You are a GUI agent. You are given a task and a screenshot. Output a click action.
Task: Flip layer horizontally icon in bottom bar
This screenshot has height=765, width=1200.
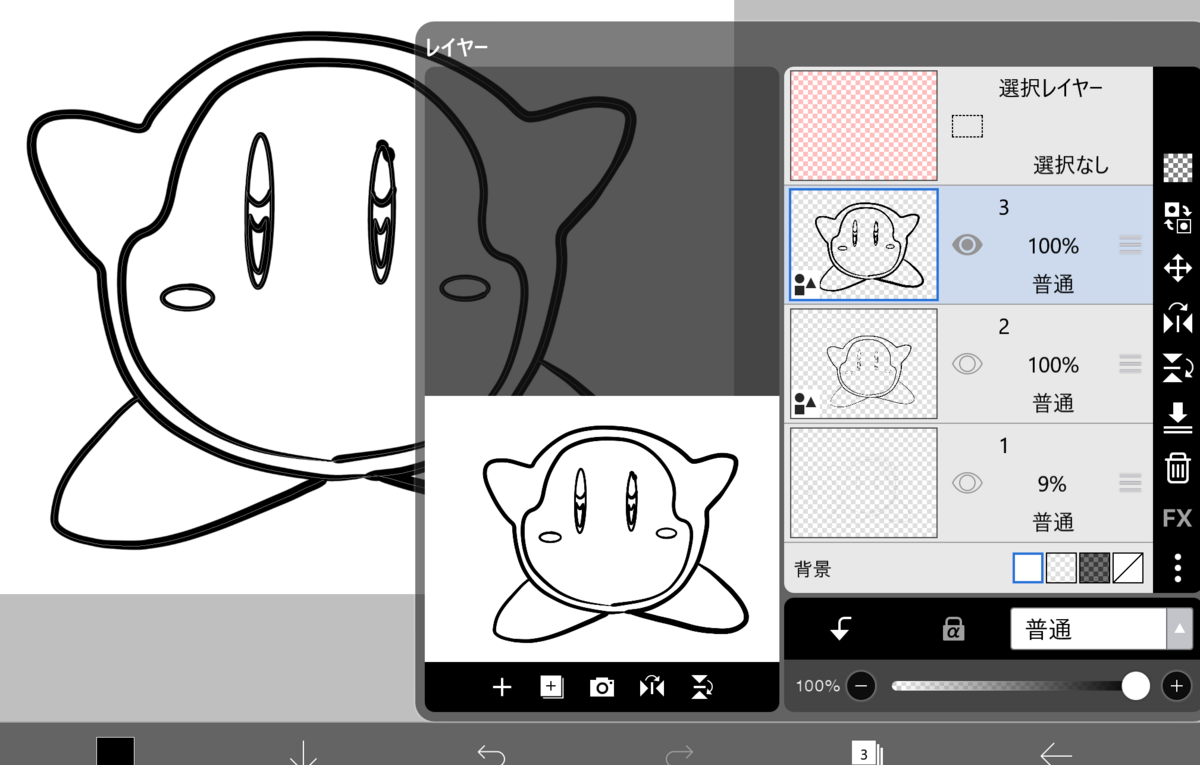point(652,687)
